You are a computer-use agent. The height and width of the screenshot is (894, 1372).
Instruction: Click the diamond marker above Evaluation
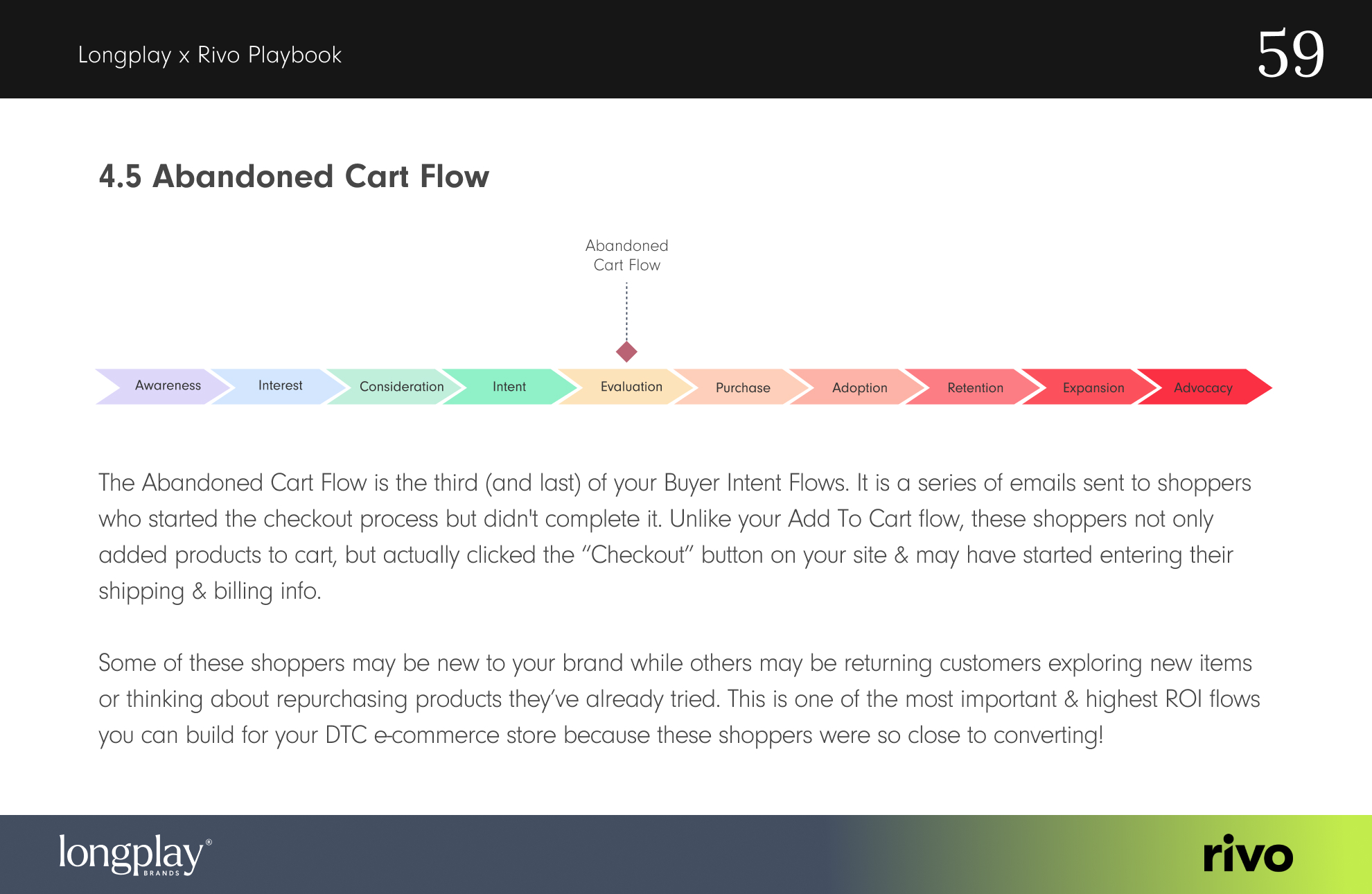coord(626,351)
